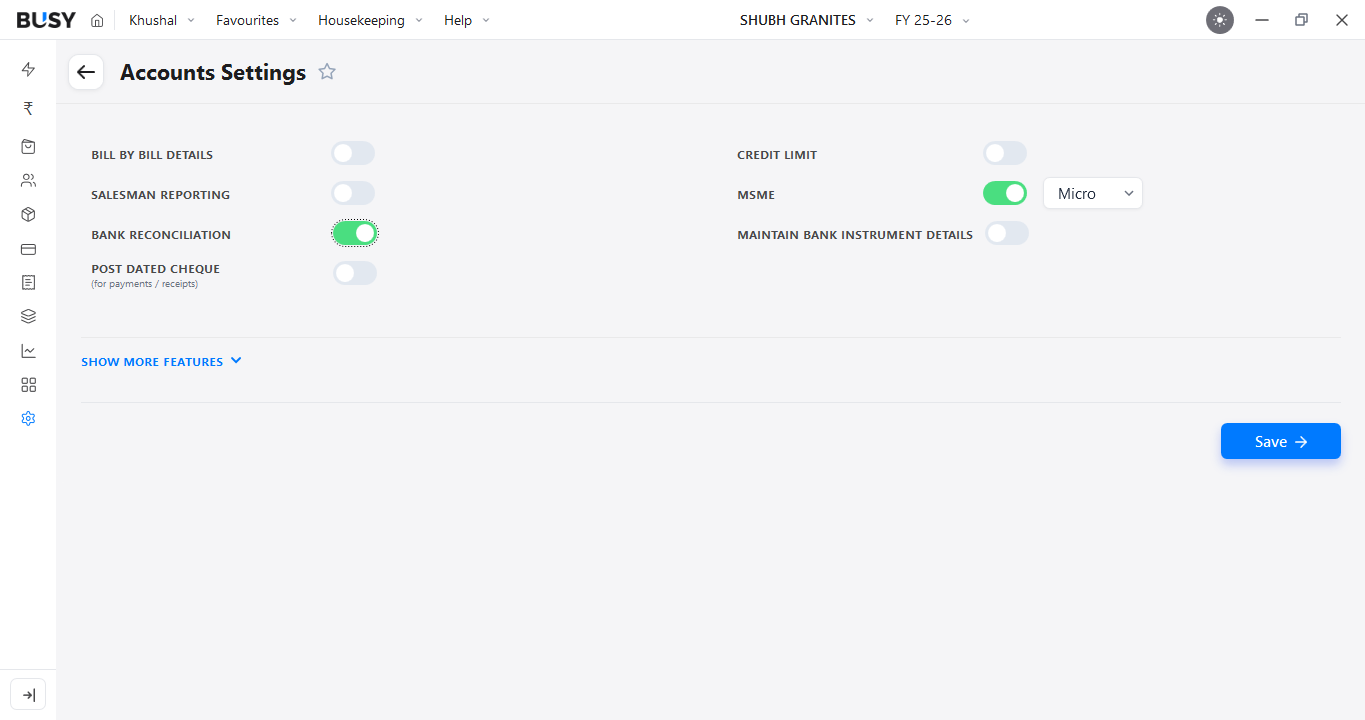The height and width of the screenshot is (720, 1365).
Task: Open the settings gear sidebar icon
Action: 28,419
